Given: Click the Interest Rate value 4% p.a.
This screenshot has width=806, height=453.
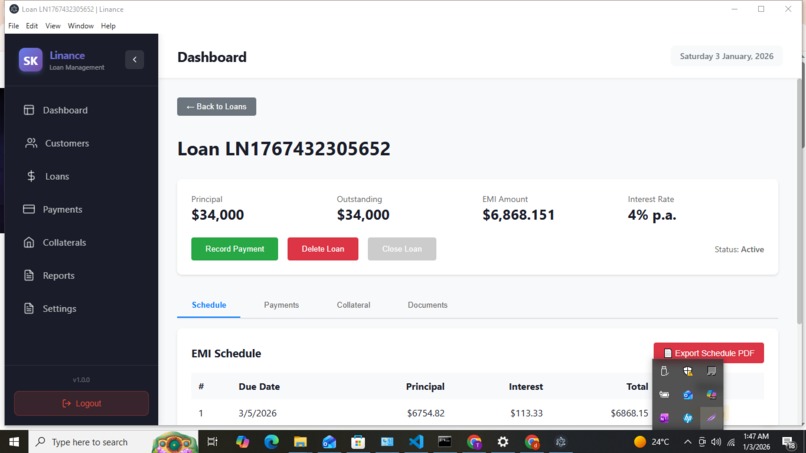Looking at the screenshot, I should 652,215.
